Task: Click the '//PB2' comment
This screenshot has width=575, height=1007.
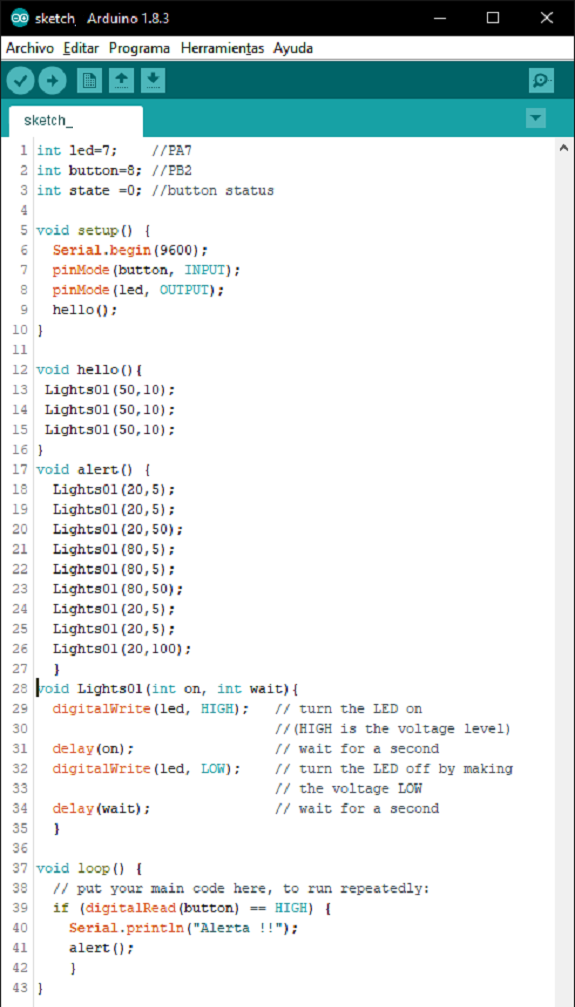Action: [x=172, y=171]
